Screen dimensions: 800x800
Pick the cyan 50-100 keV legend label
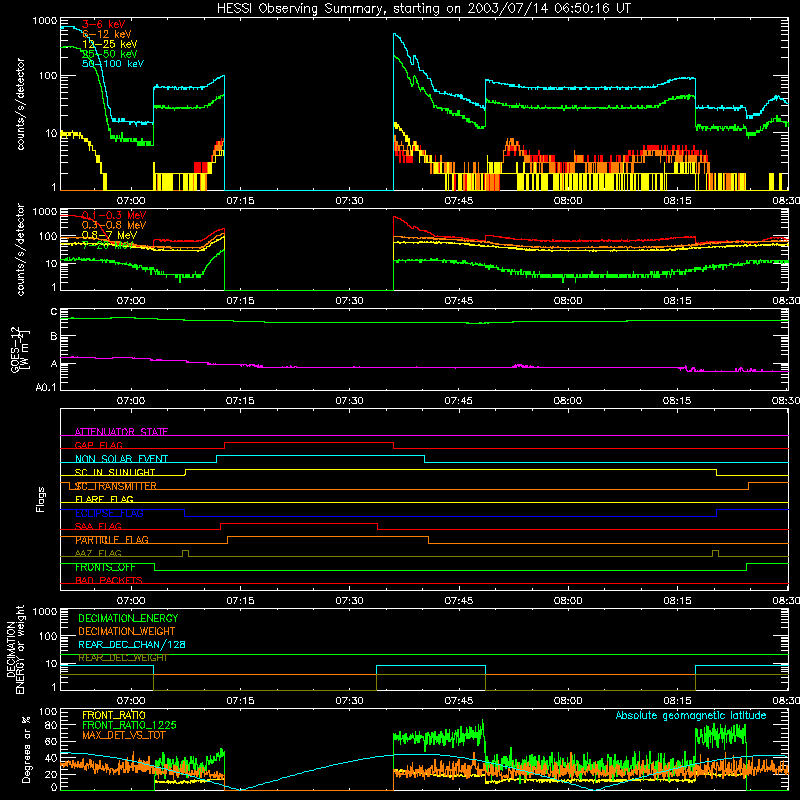coord(113,64)
